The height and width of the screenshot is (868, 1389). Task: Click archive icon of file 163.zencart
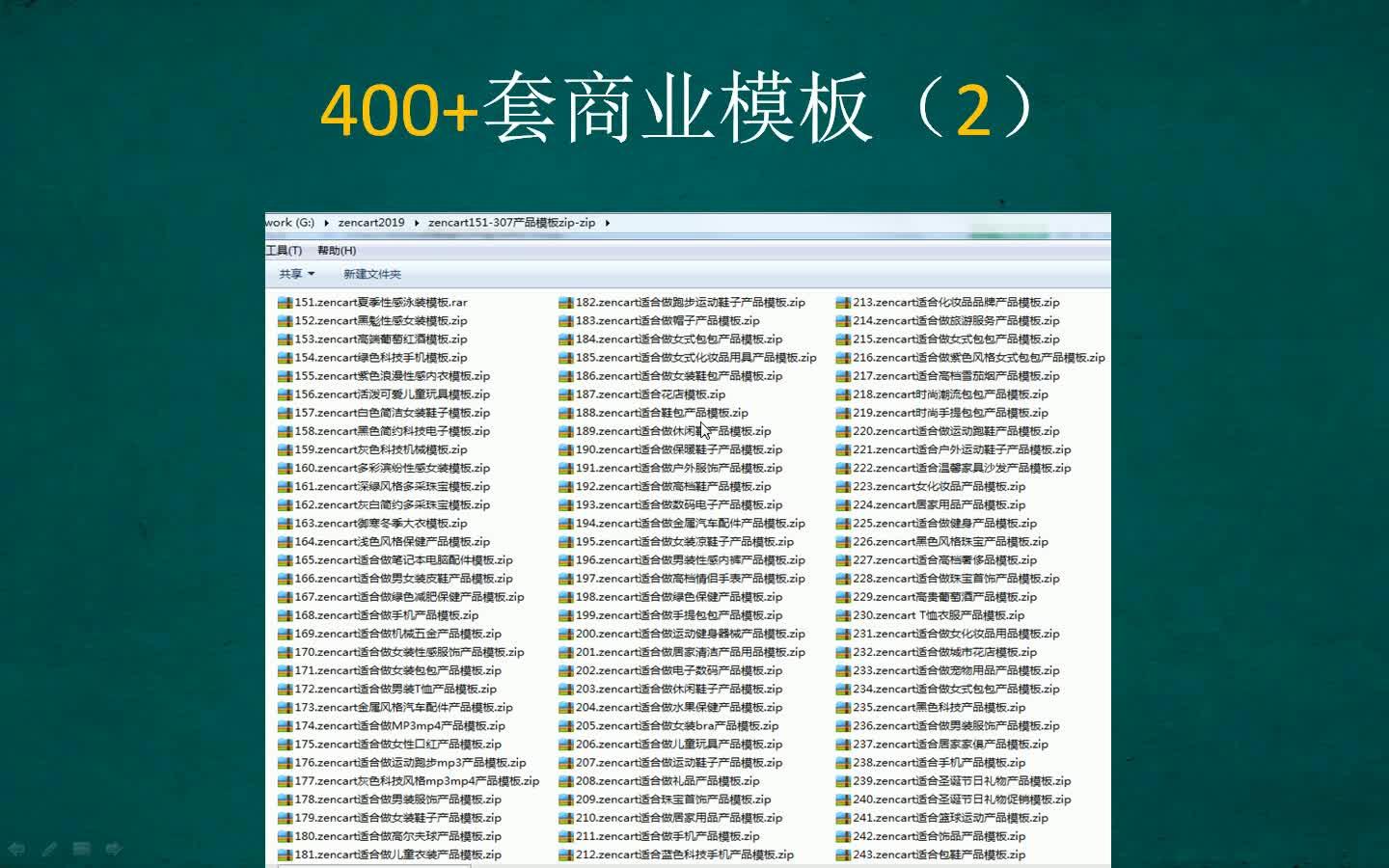tap(285, 524)
